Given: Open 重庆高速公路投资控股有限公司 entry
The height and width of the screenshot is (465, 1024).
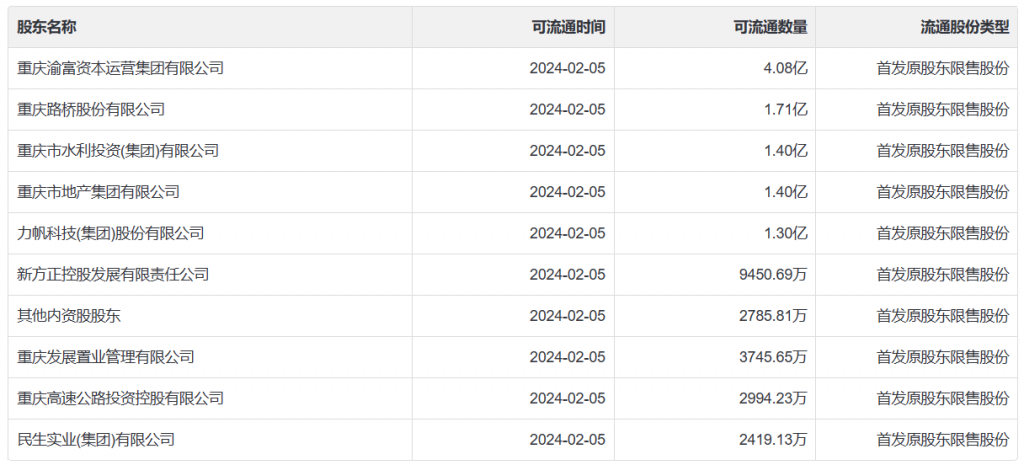Looking at the screenshot, I should tap(120, 398).
